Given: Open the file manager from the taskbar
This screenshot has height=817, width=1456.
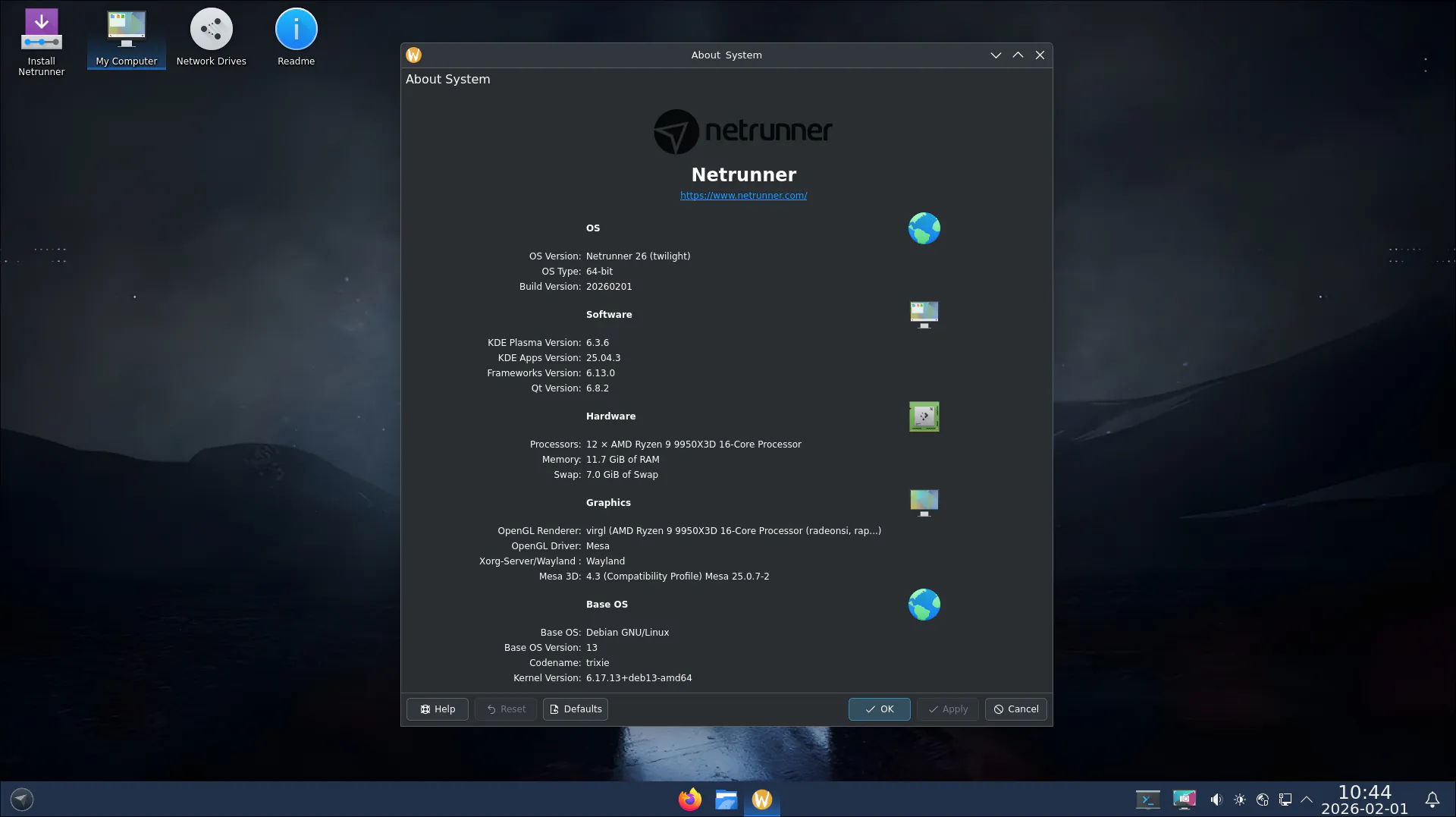Looking at the screenshot, I should pyautogui.click(x=726, y=800).
